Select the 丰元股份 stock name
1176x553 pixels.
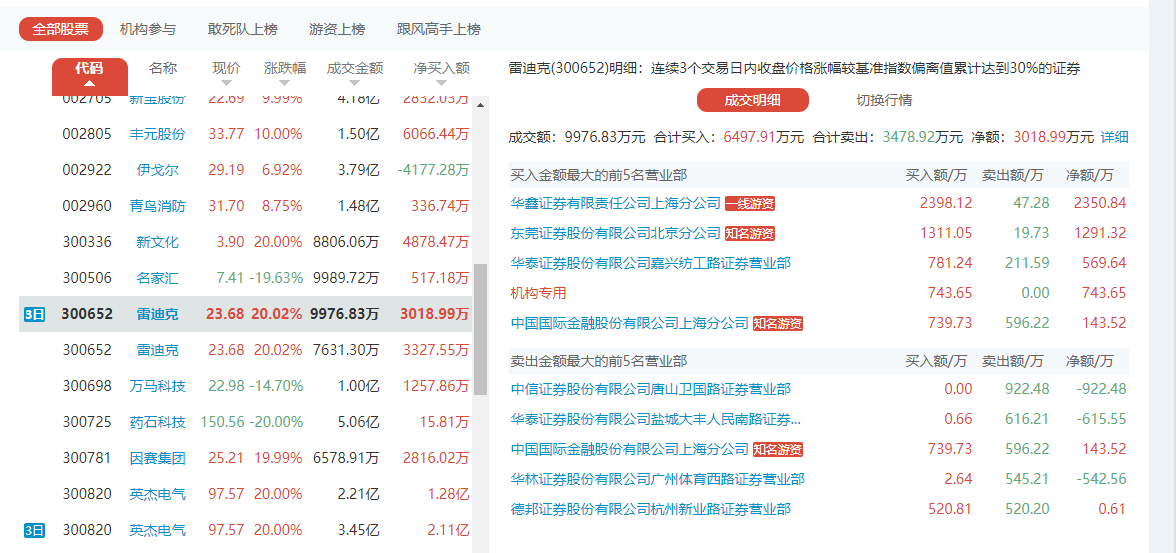pos(158,134)
